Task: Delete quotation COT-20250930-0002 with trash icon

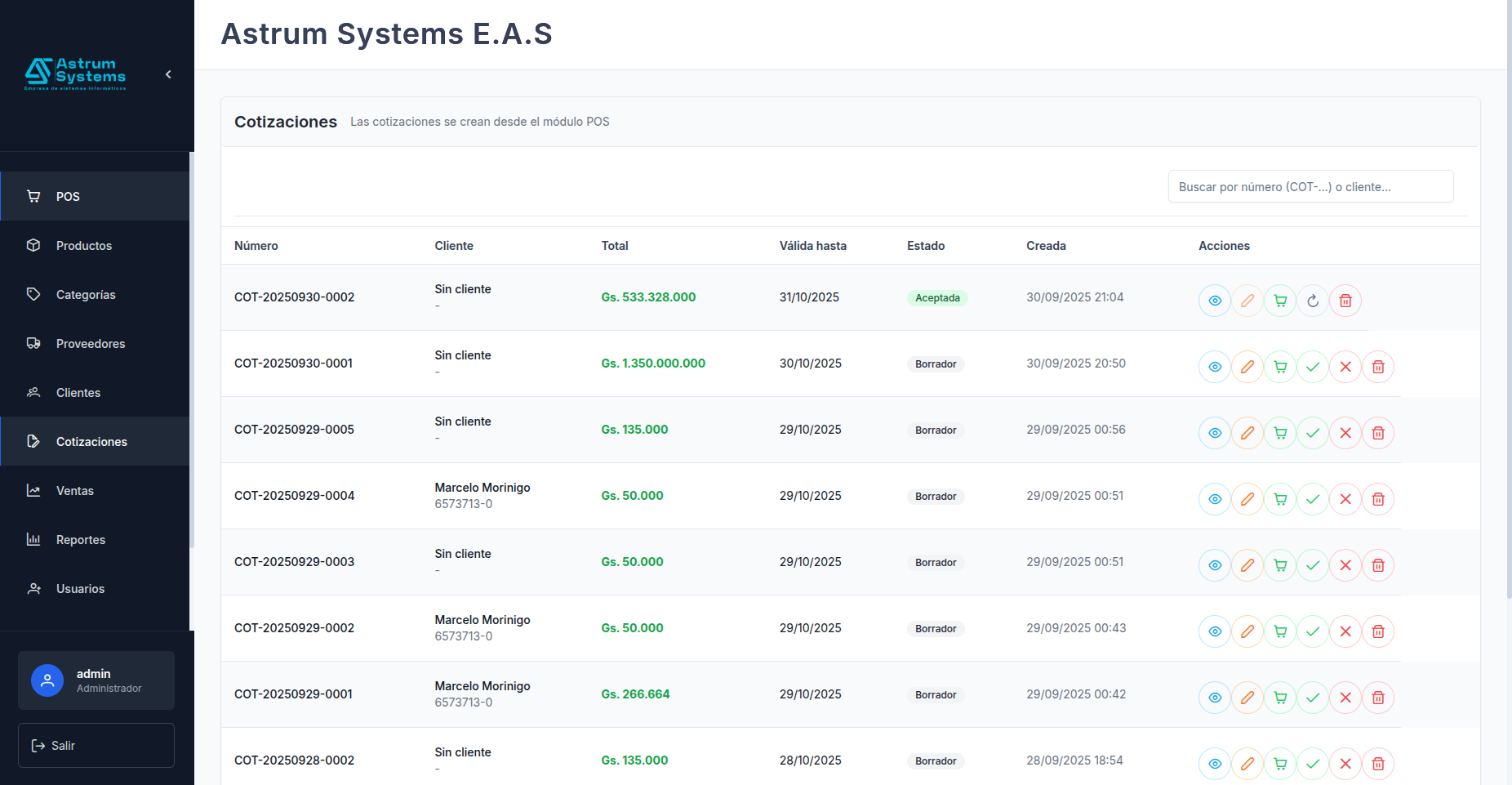Action: click(1345, 301)
